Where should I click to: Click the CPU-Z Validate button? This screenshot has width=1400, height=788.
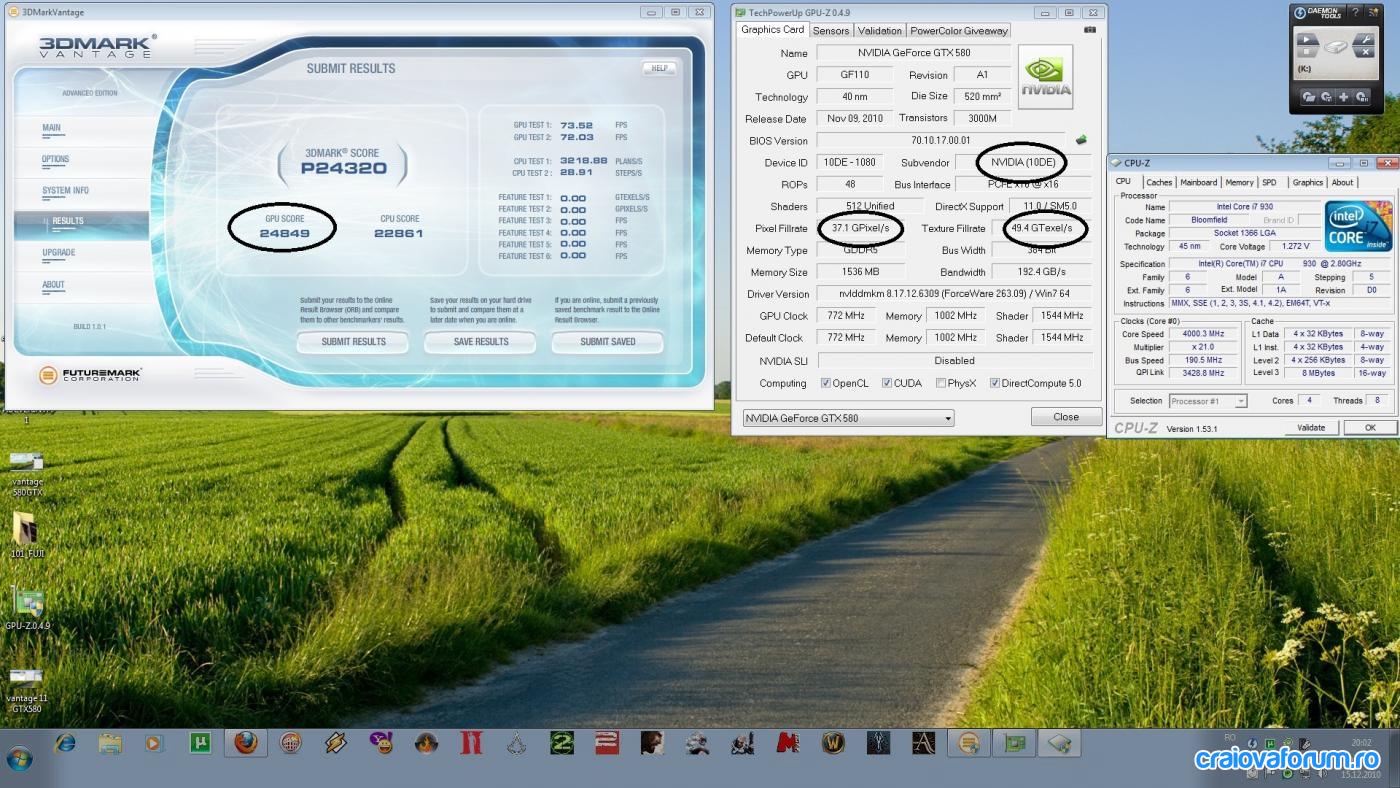1311,428
